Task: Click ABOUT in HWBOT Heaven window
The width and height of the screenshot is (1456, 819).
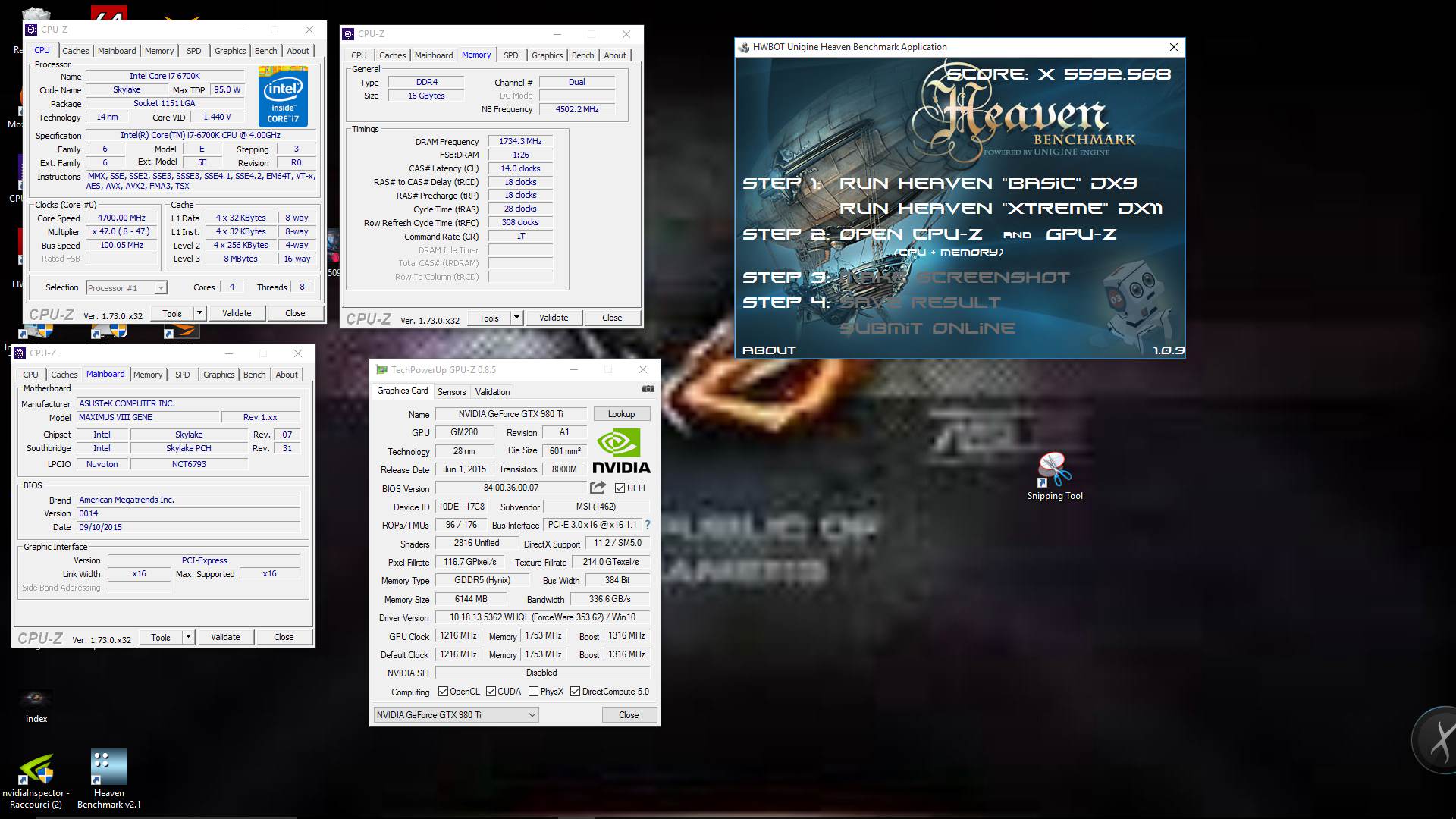Action: click(x=769, y=350)
